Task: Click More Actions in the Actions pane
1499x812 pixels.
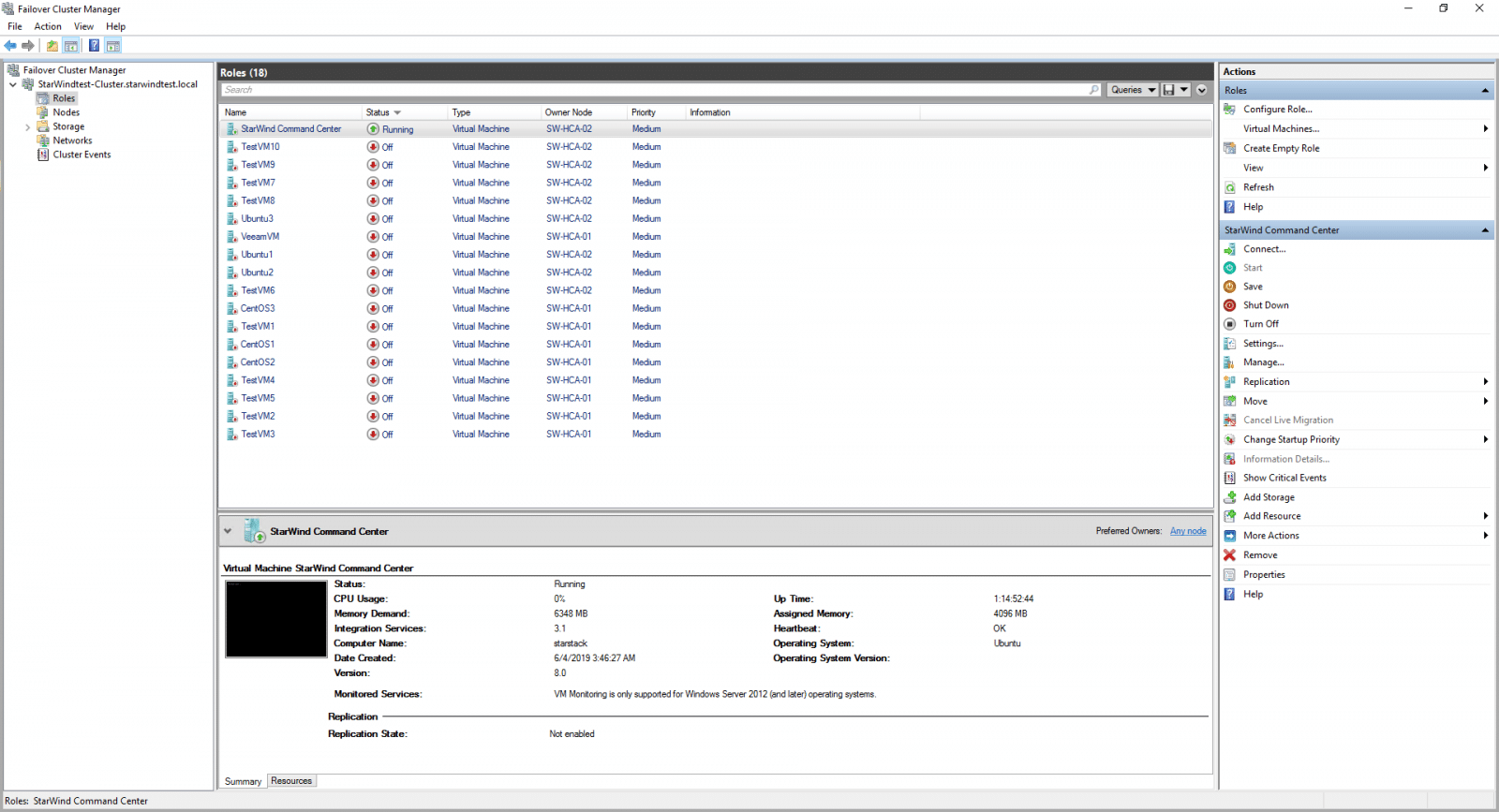Action: point(1271,536)
